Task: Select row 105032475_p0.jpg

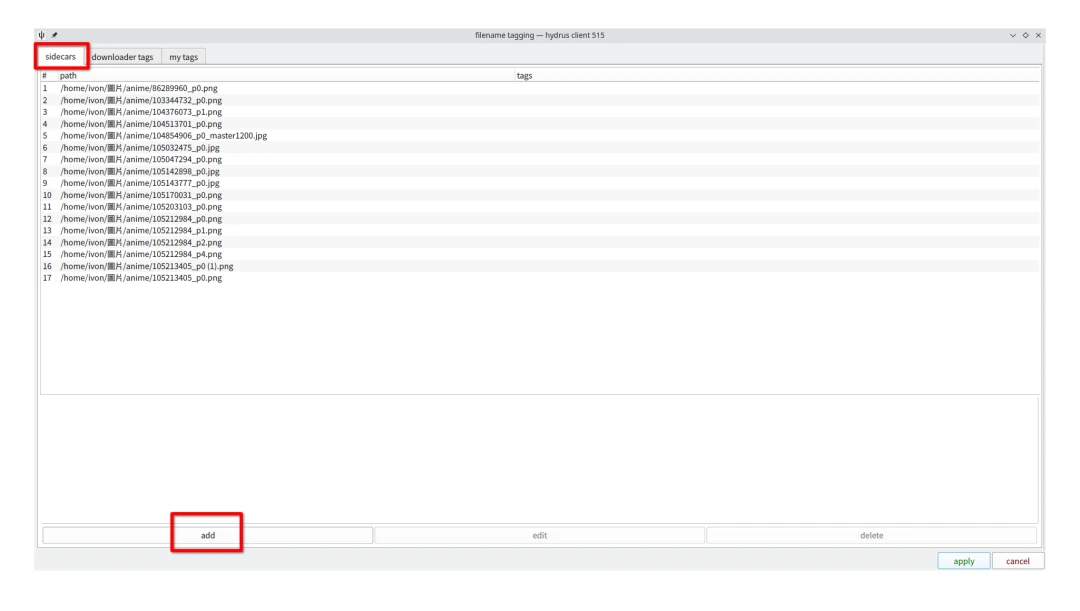Action: [540, 147]
